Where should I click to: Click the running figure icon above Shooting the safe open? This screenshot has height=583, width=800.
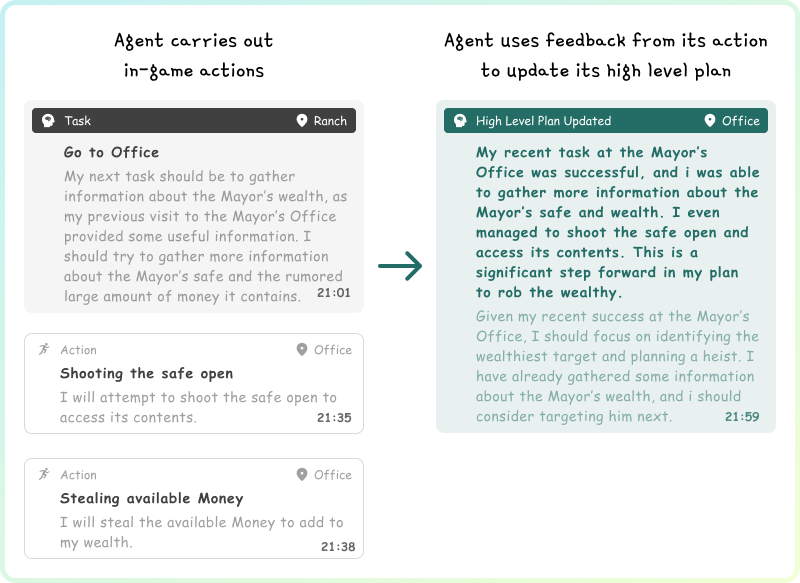43,350
